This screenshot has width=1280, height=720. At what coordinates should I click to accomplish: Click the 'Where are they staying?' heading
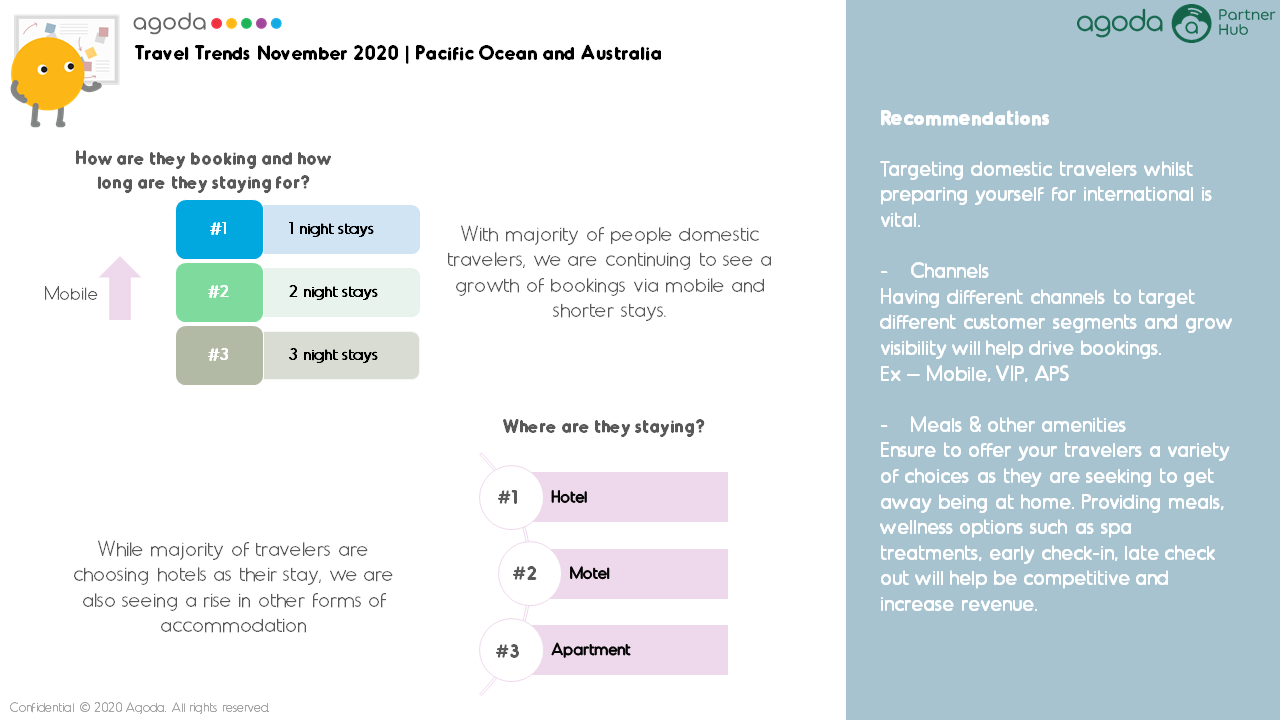(x=604, y=427)
